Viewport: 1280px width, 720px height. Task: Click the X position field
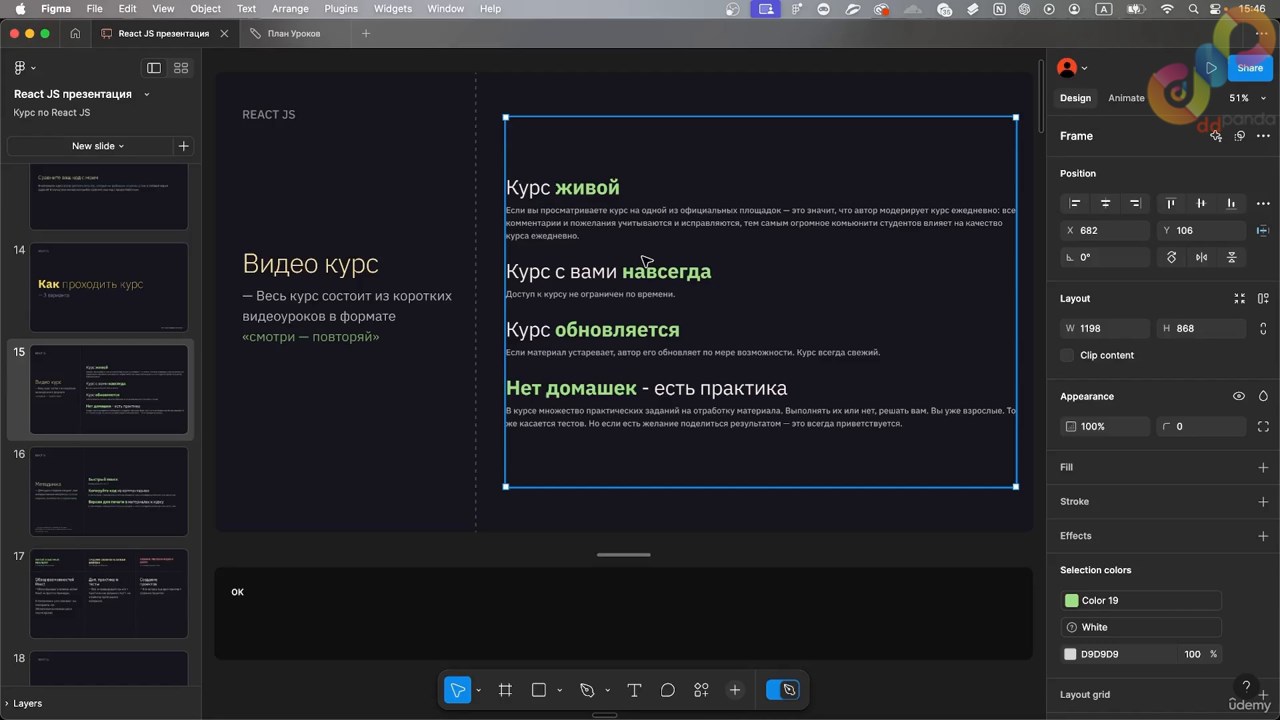click(x=1104, y=230)
